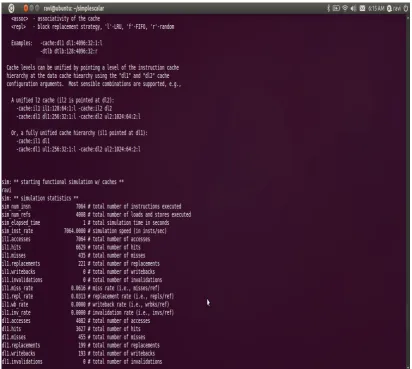
Task: Minimize the terminal window
Action: tap(32, 8)
